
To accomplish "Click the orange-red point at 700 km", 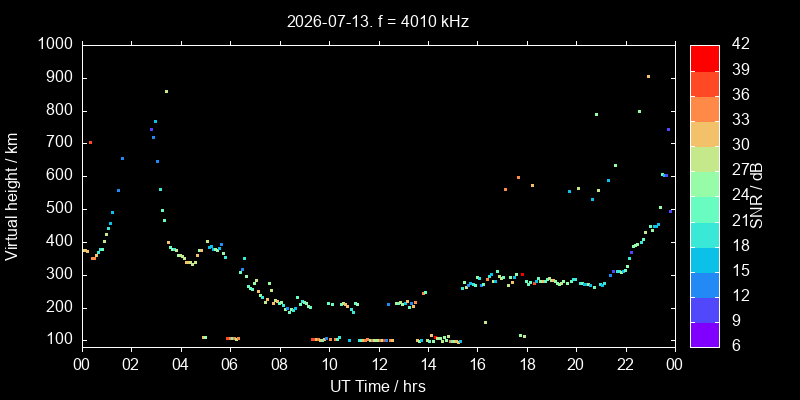I will (x=90, y=142).
